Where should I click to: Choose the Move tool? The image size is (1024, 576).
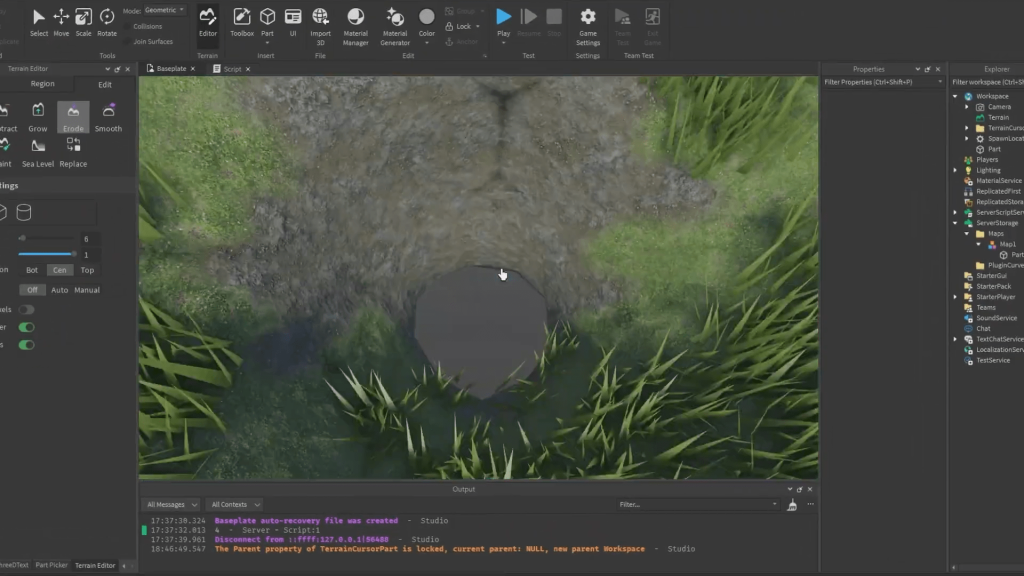coord(61,22)
